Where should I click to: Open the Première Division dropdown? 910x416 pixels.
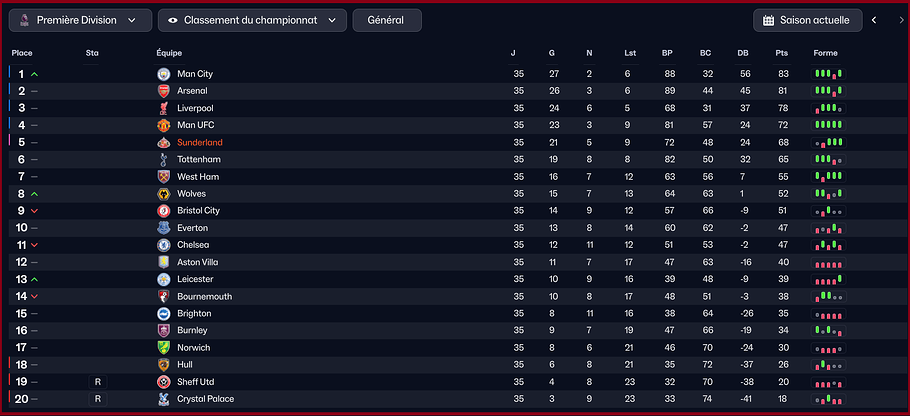tap(80, 20)
